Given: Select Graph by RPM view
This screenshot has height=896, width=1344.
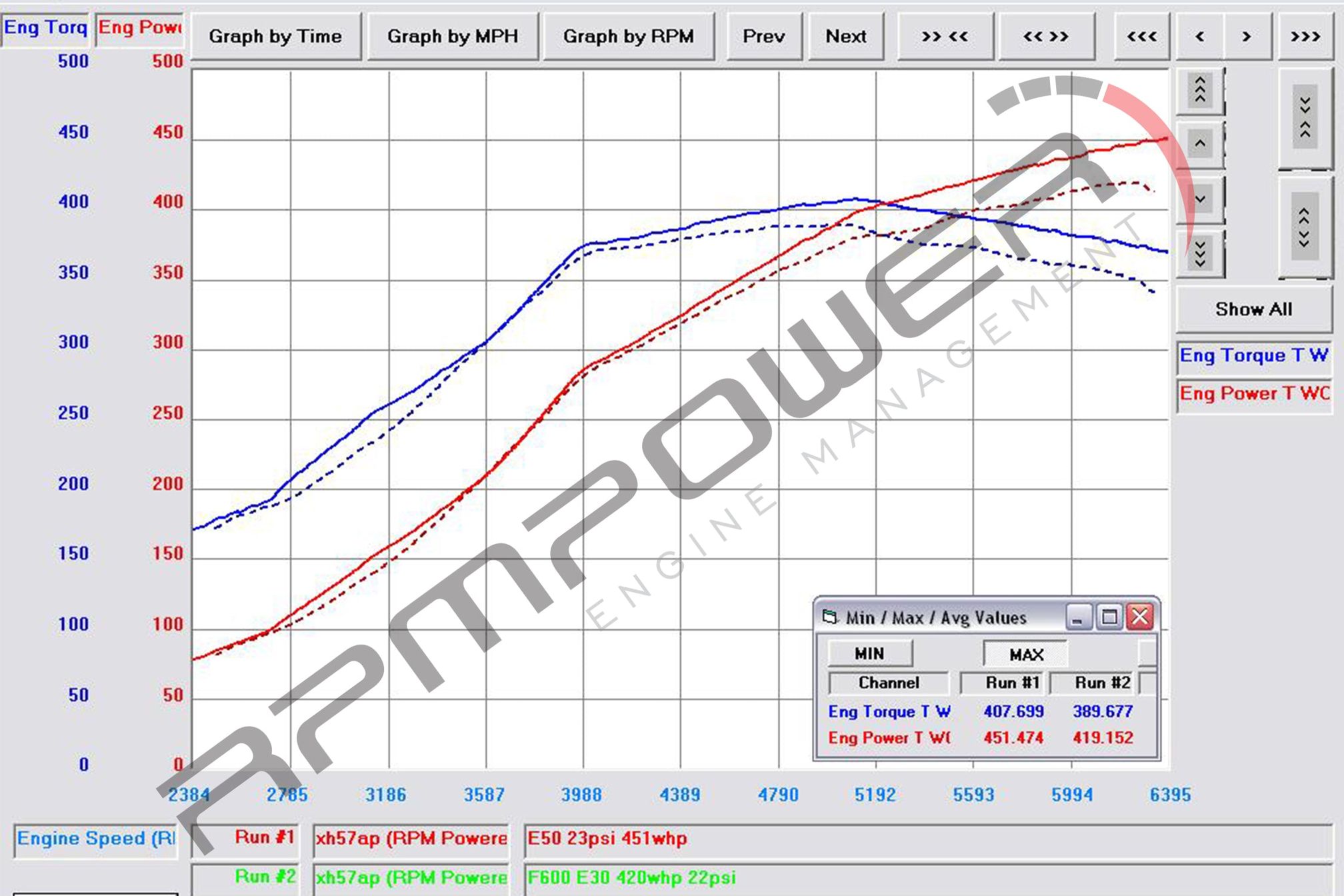Looking at the screenshot, I should click(x=629, y=36).
